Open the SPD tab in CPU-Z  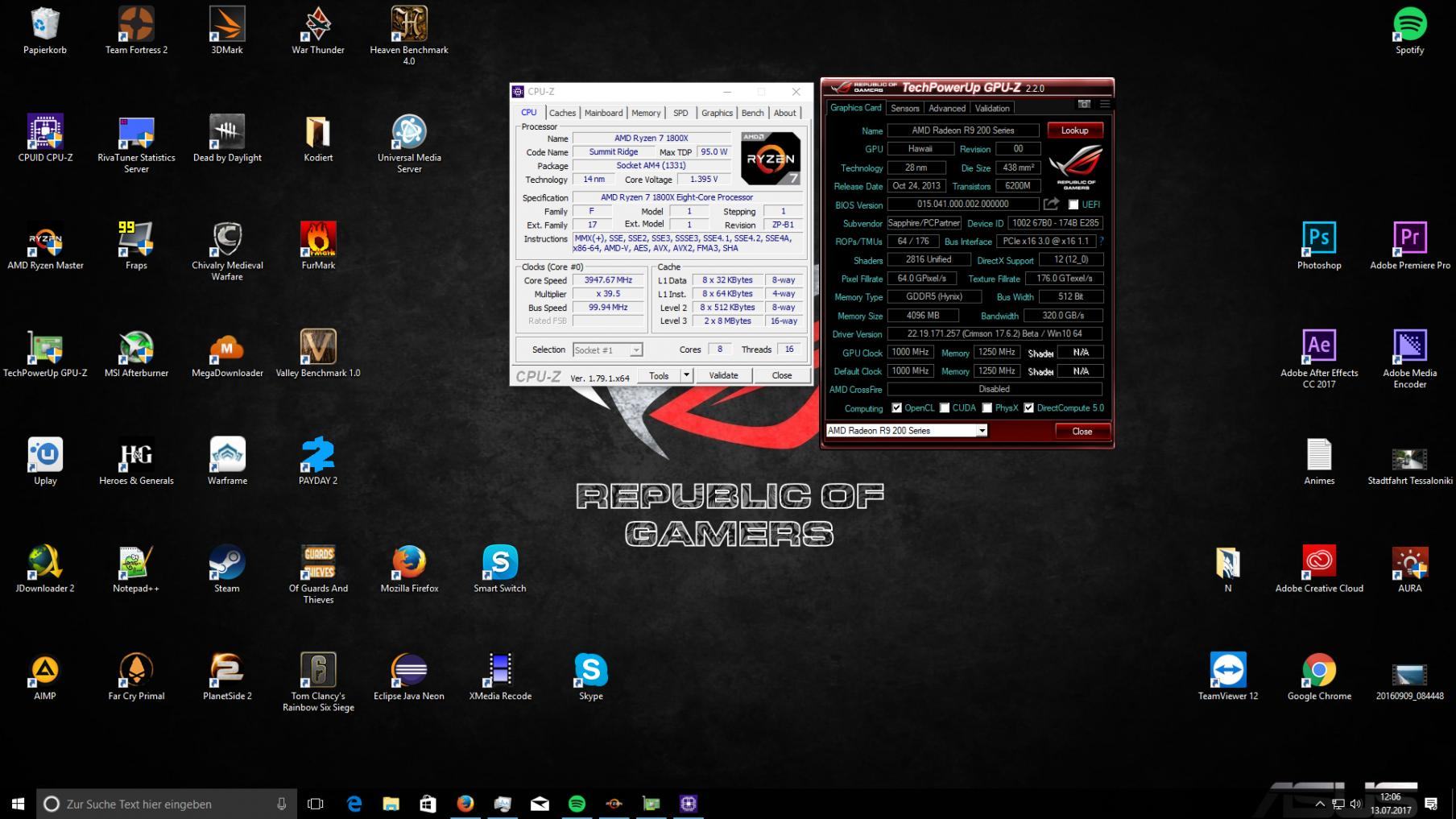[680, 113]
